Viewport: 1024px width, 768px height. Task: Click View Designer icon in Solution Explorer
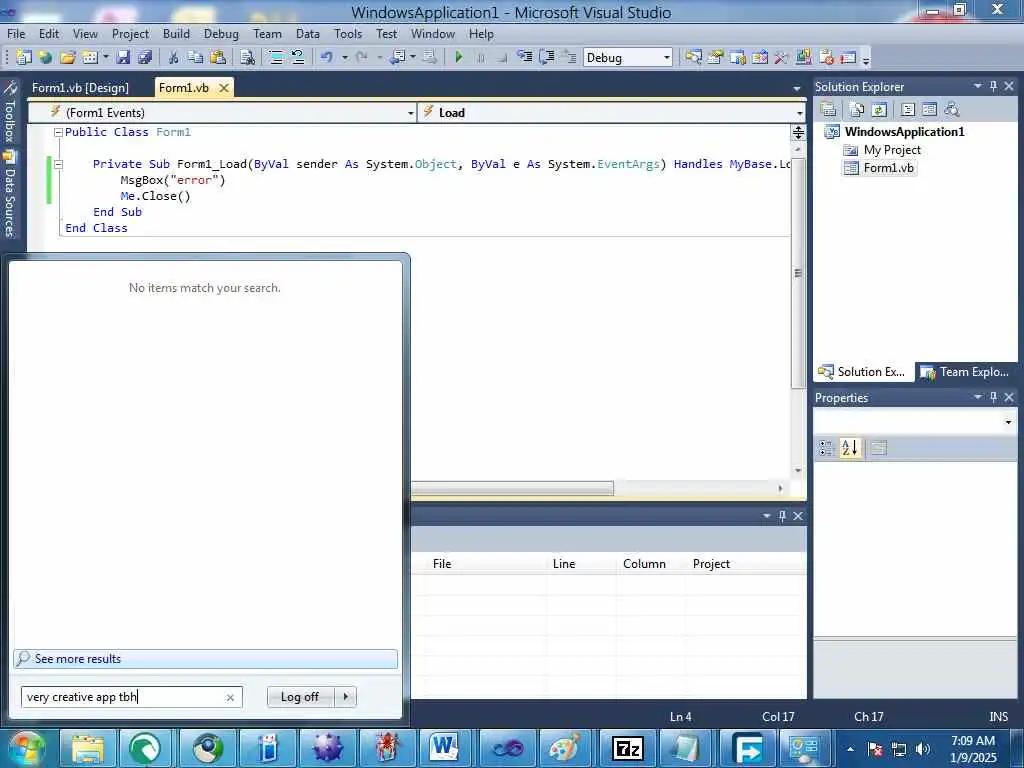(x=929, y=110)
